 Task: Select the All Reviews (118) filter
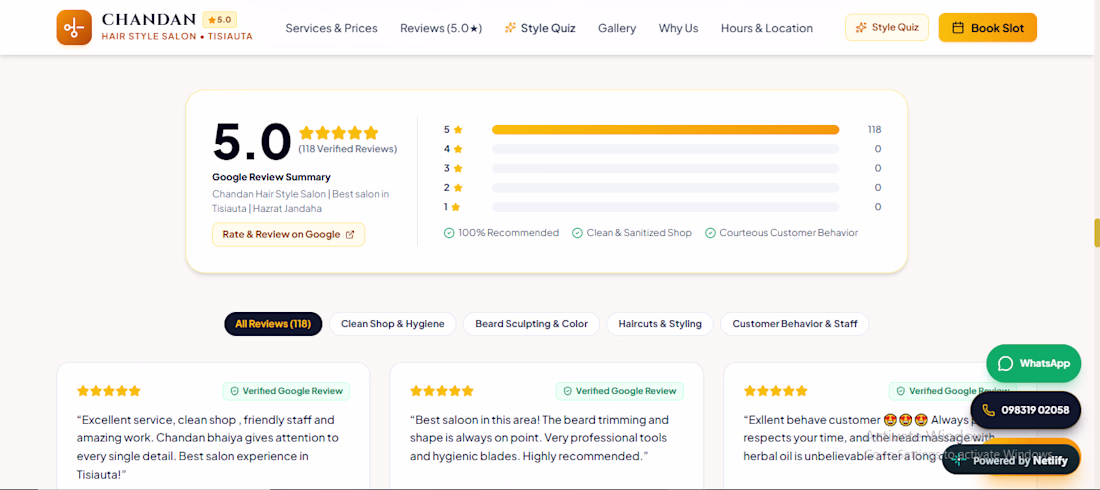pos(273,324)
